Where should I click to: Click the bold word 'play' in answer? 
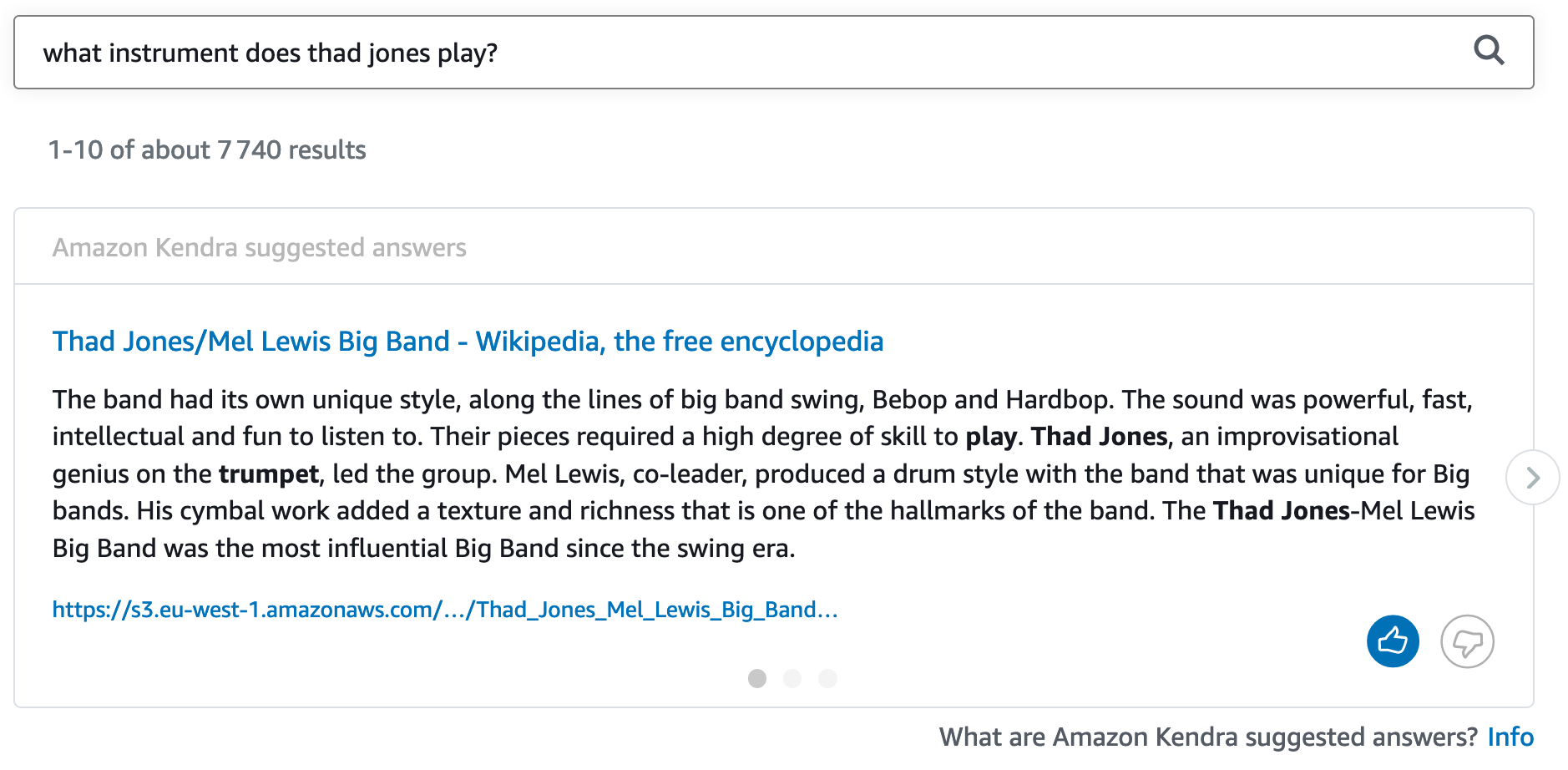(x=991, y=437)
